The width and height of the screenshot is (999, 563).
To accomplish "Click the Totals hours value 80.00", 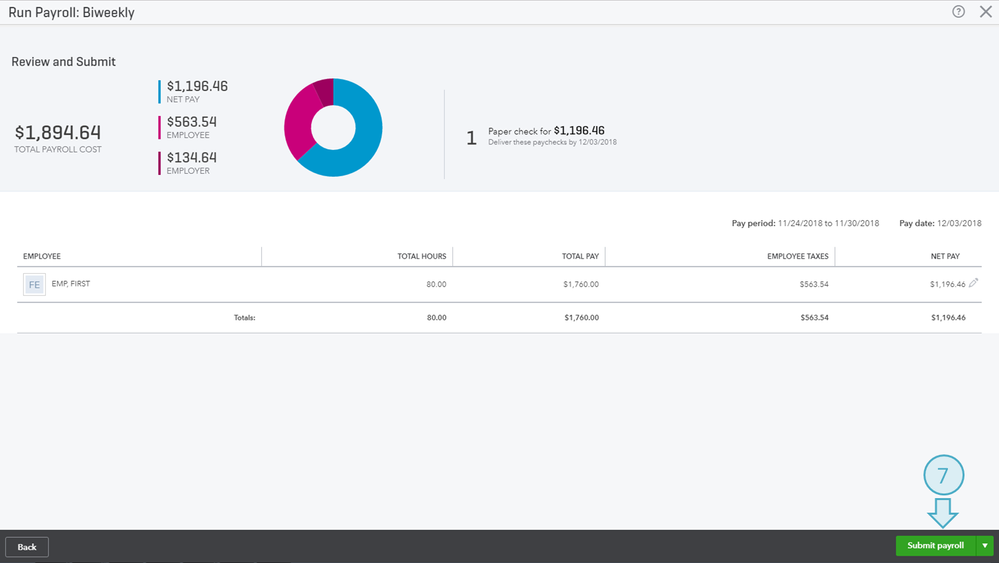I will (x=436, y=317).
